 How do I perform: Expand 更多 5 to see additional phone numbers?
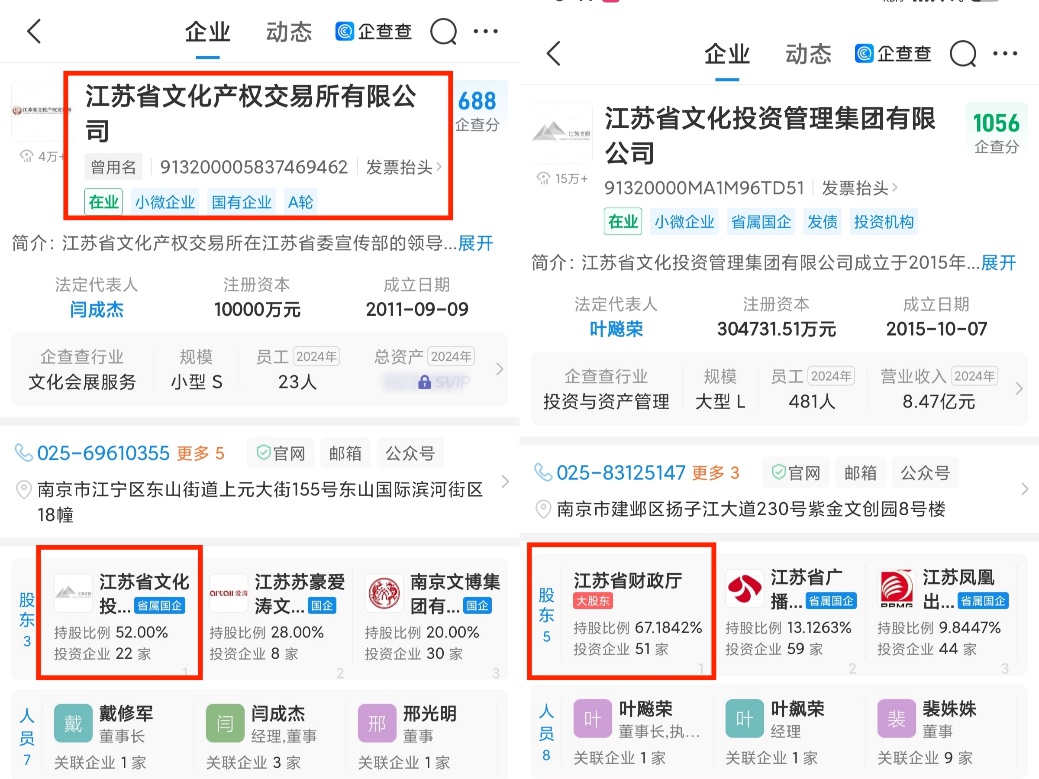click(193, 452)
